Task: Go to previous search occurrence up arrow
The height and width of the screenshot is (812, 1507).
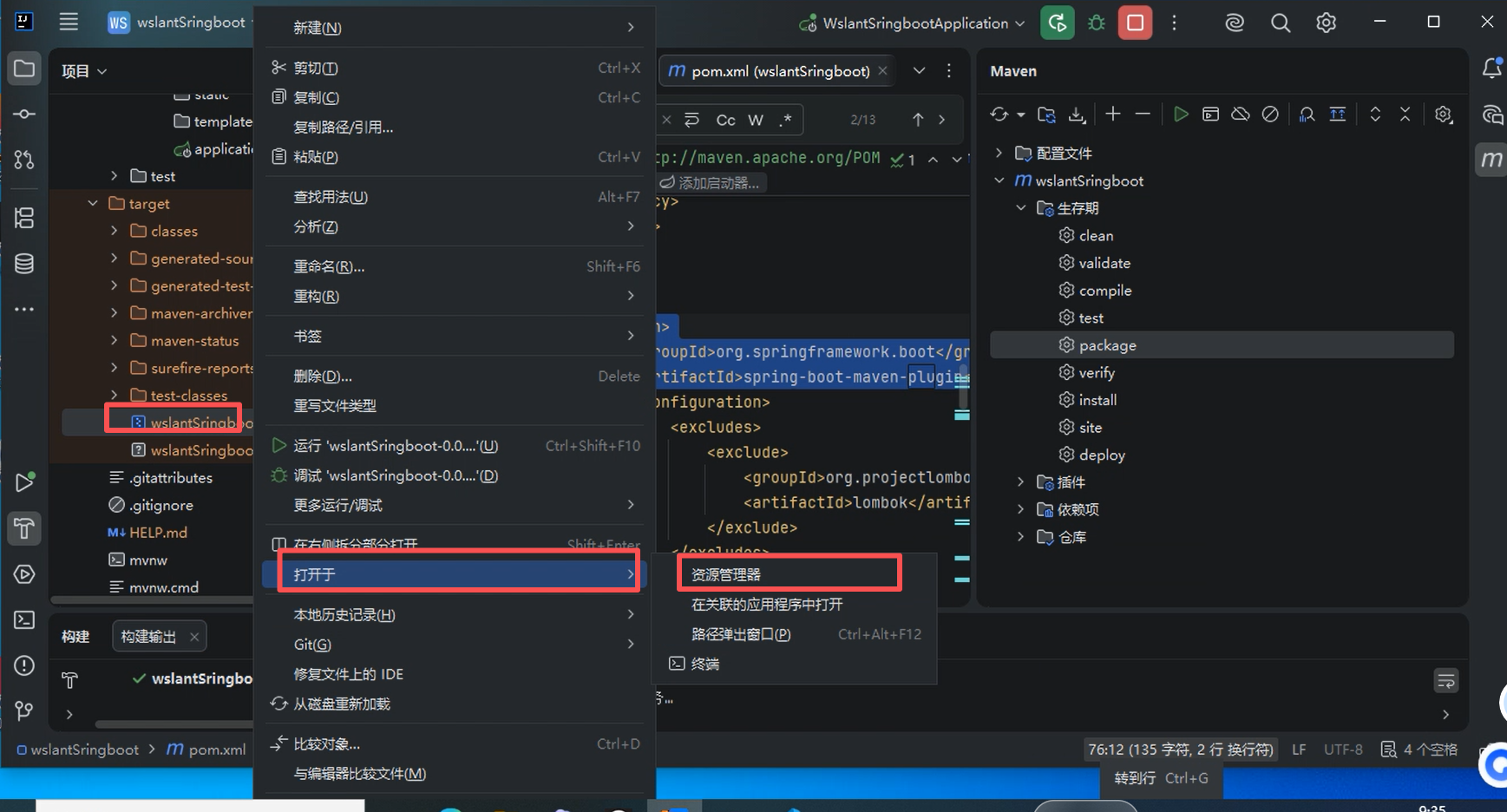Action: pos(918,120)
